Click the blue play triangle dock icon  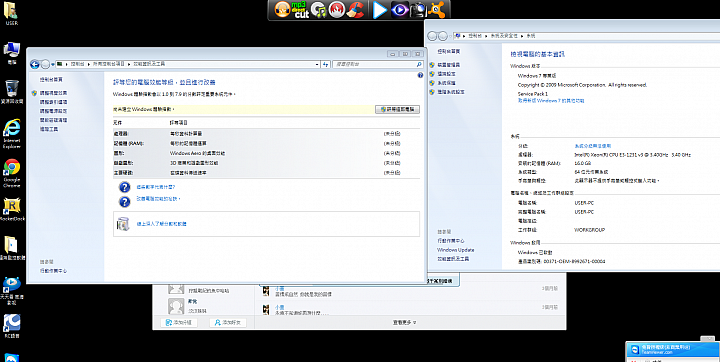pyautogui.click(x=380, y=10)
